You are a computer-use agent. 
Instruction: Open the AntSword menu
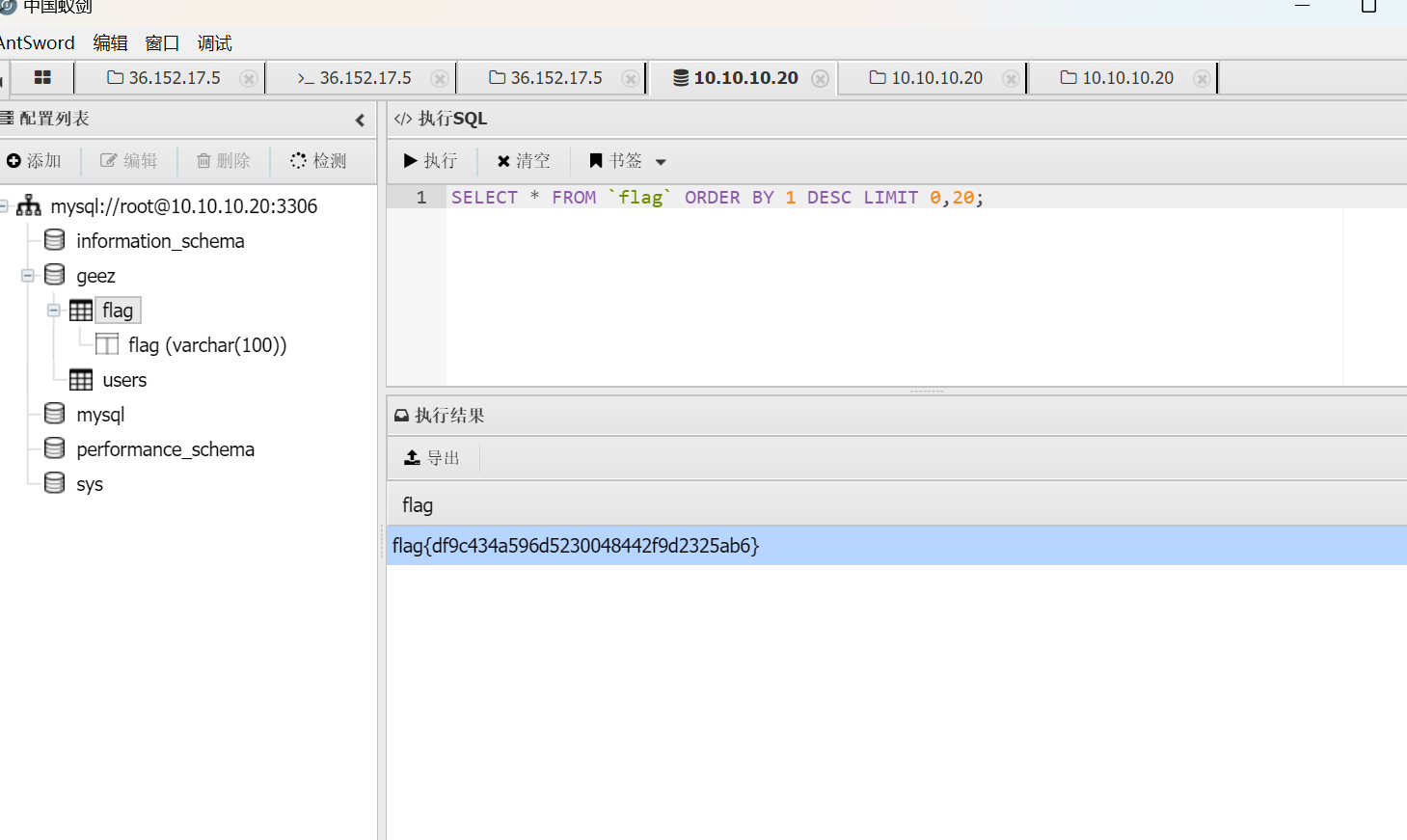click(x=37, y=43)
